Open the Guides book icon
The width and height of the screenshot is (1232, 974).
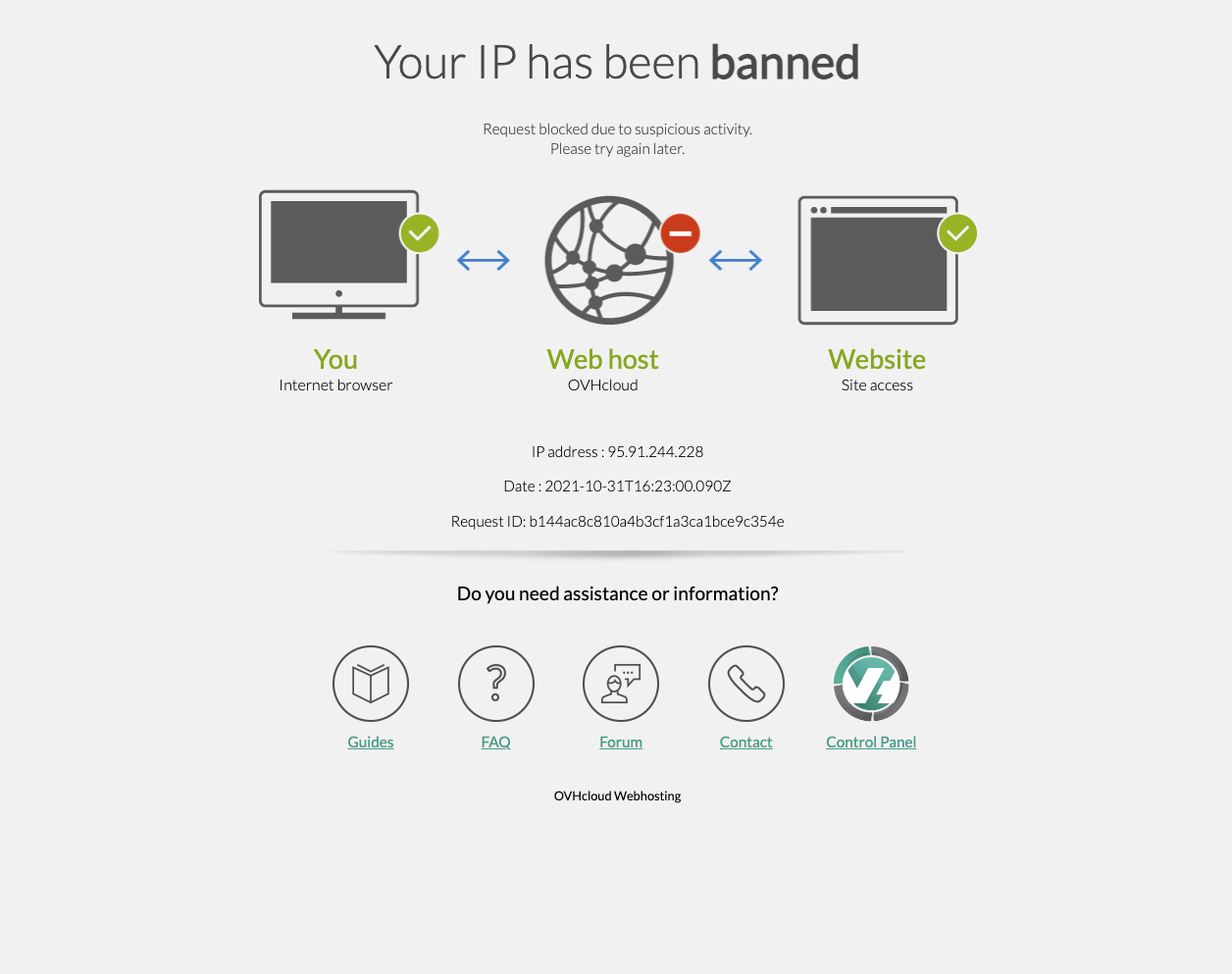click(x=371, y=684)
